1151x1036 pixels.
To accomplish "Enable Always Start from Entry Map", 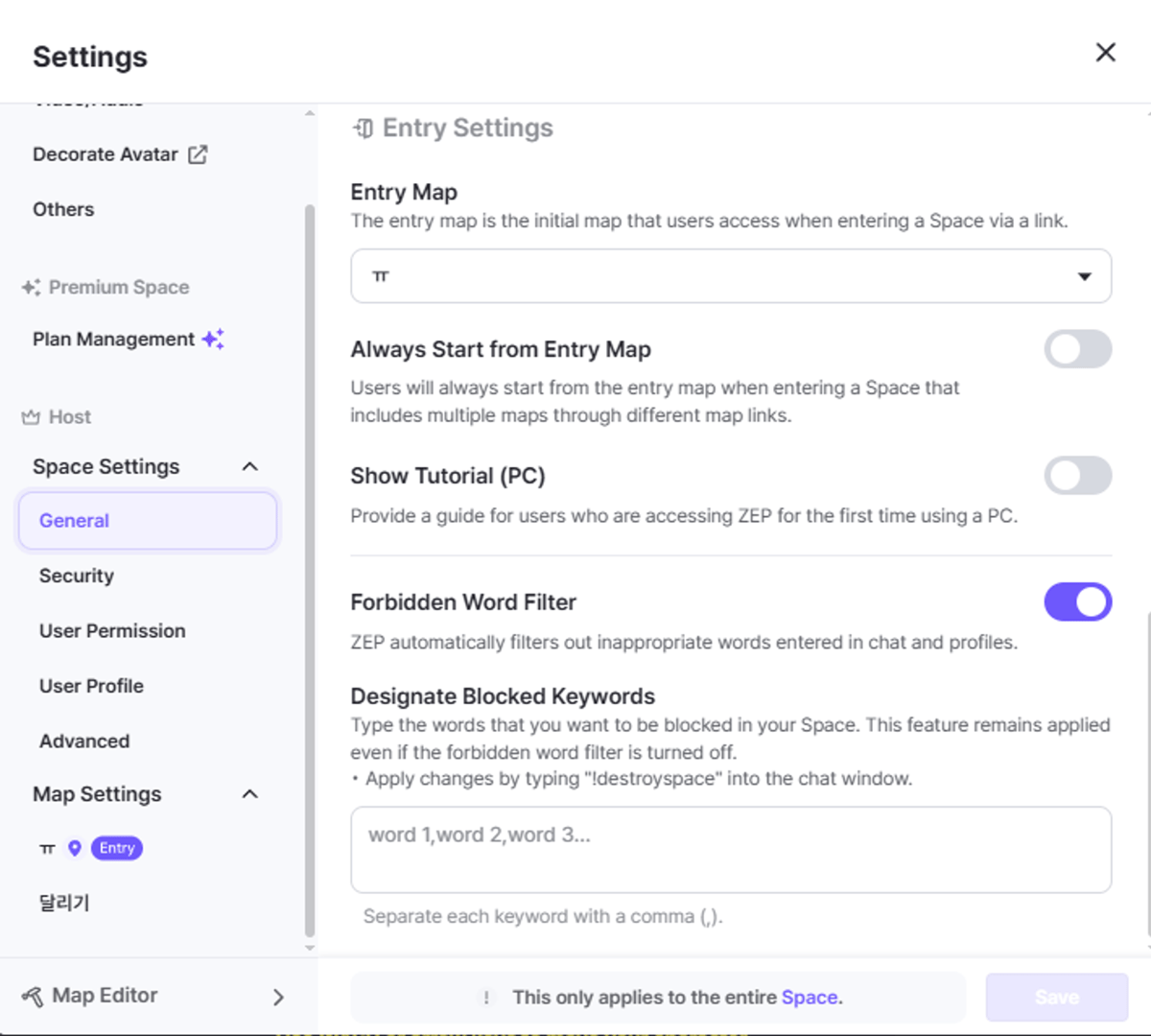I will pos(1077,349).
